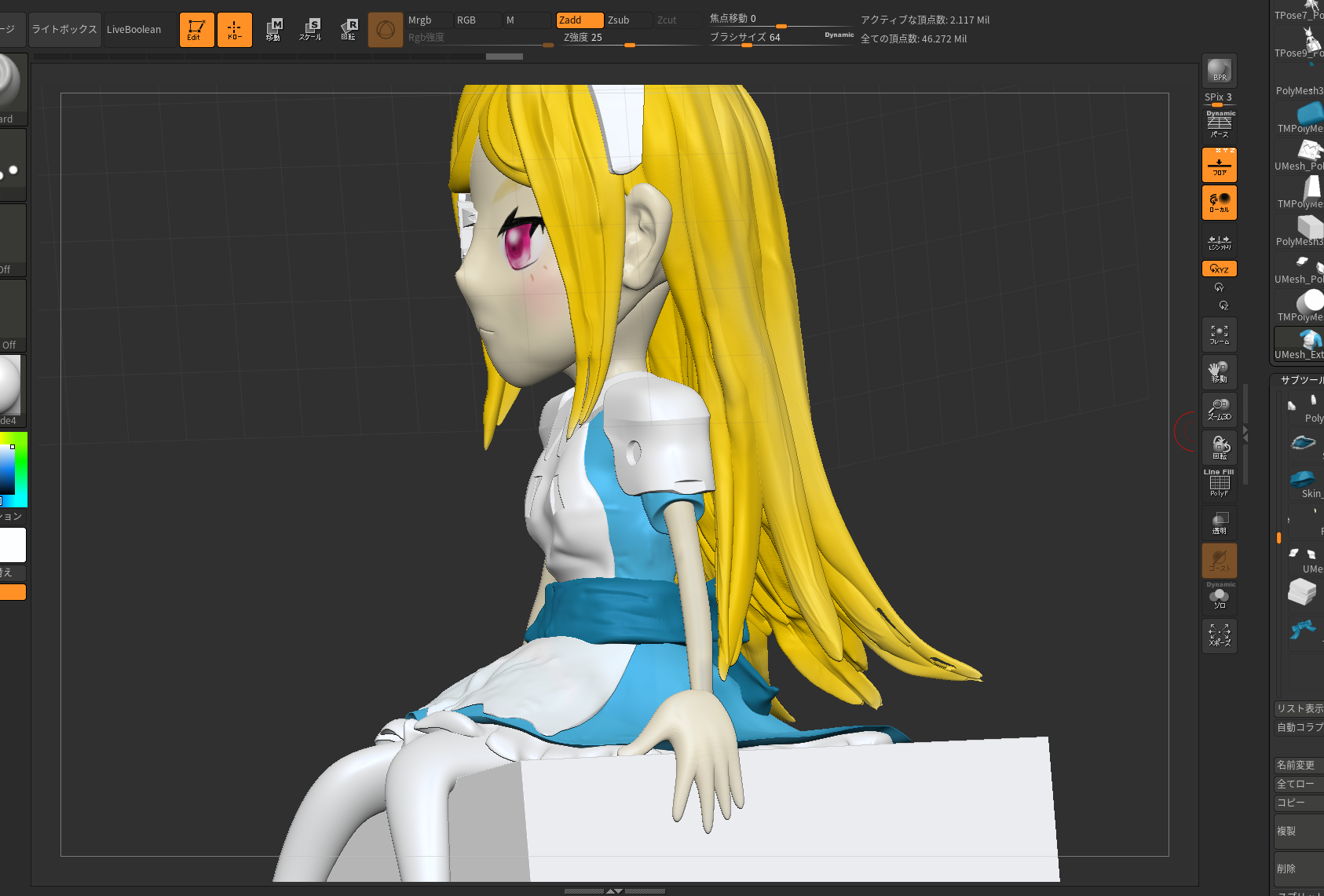1324x896 pixels.
Task: Select the Move (移動) M tool icon
Action: click(x=272, y=30)
